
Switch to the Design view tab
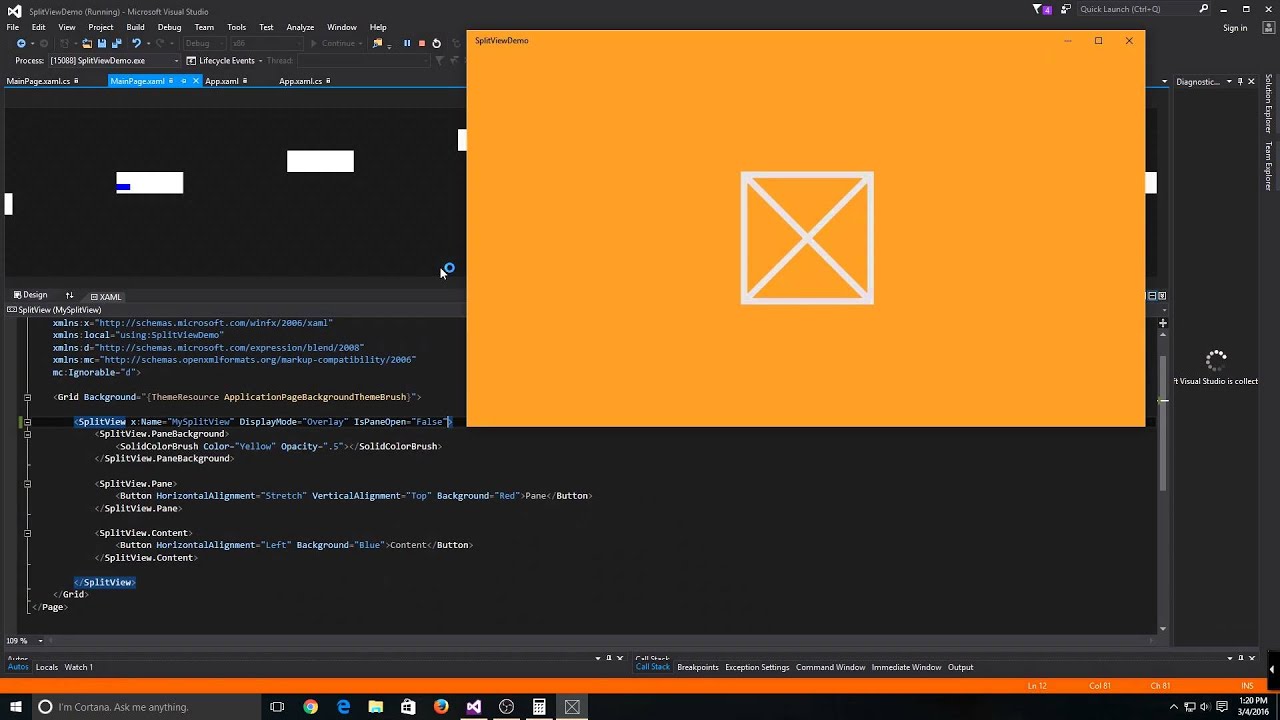(x=30, y=295)
